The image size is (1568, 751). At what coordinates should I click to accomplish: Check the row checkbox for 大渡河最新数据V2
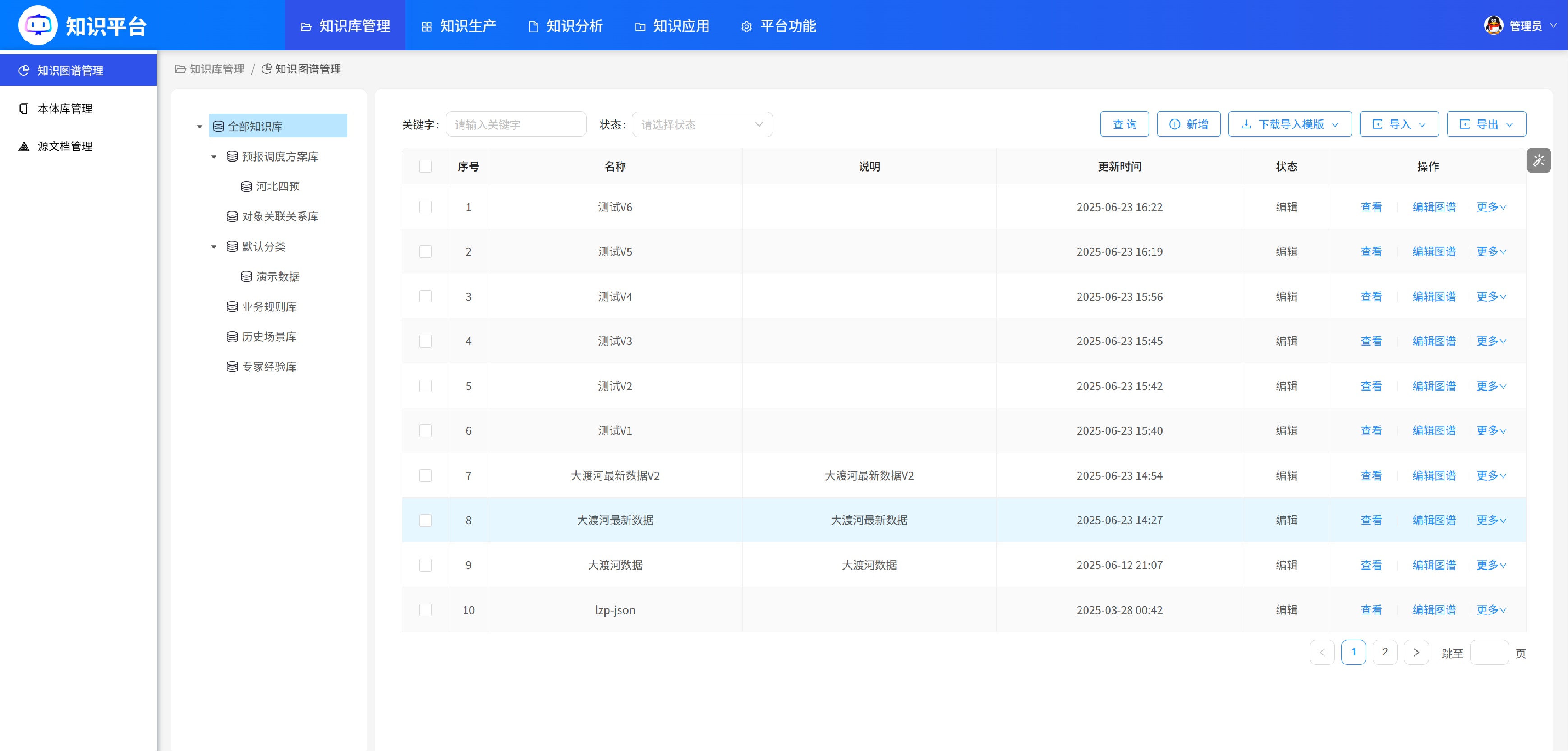[425, 475]
